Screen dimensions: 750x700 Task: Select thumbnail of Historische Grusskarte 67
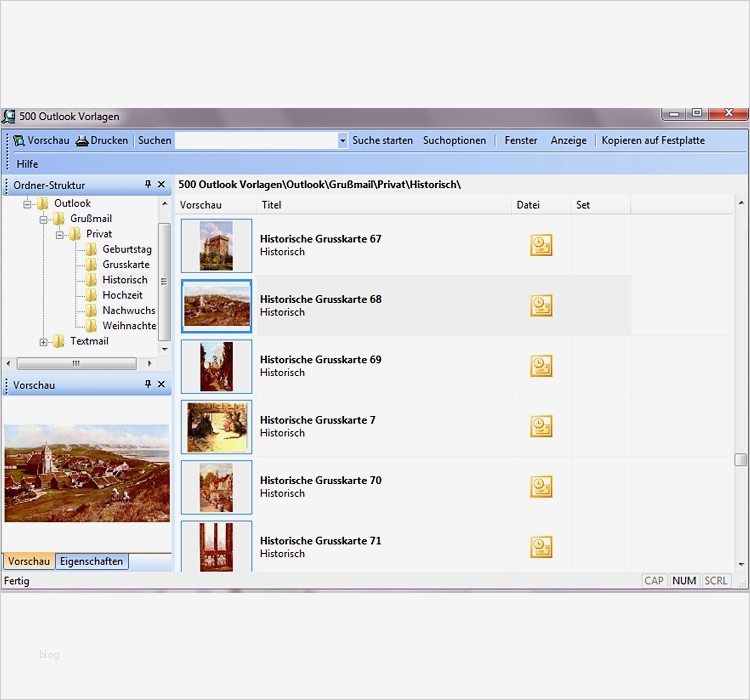[216, 245]
